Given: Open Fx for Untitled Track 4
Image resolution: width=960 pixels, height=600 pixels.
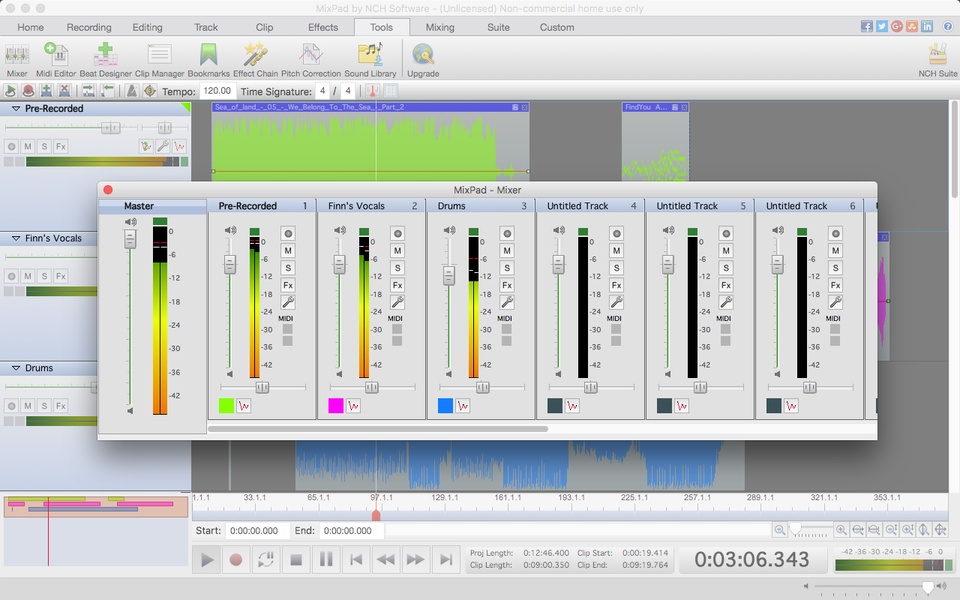Looking at the screenshot, I should click(x=617, y=285).
